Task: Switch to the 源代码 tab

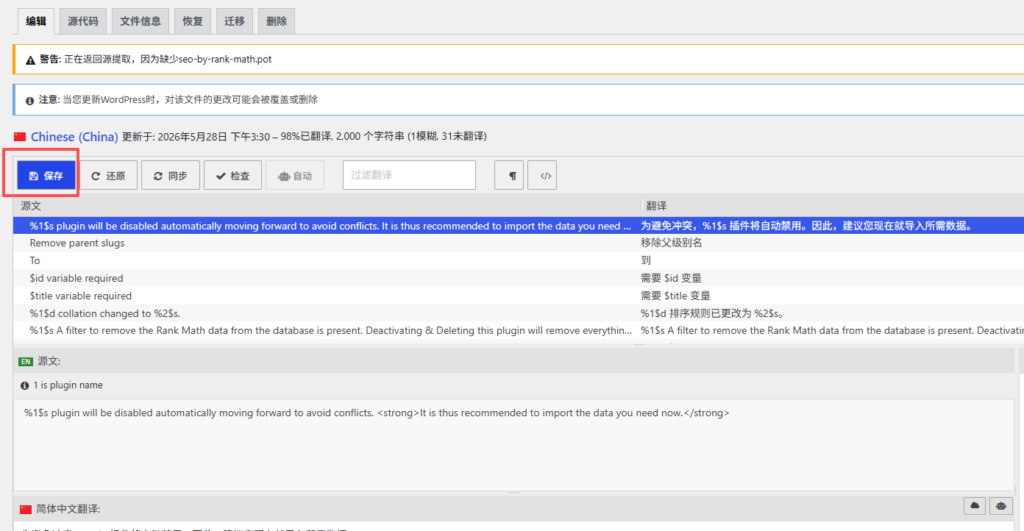Action: click(x=83, y=21)
